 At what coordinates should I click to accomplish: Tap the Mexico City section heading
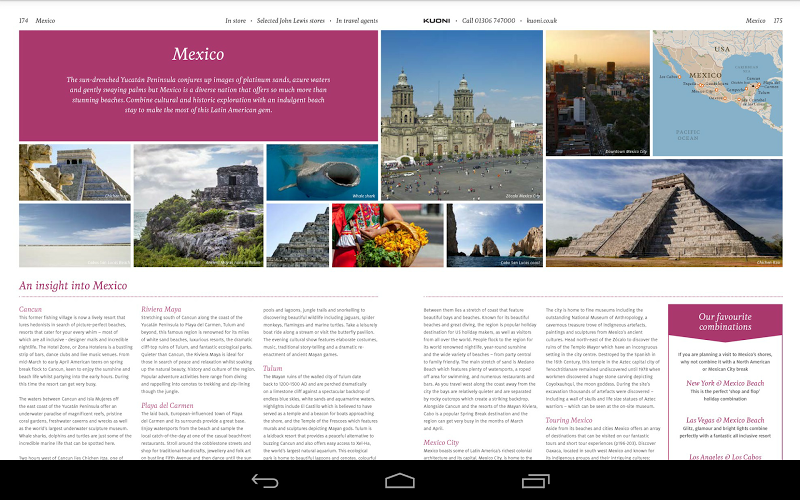(441, 442)
